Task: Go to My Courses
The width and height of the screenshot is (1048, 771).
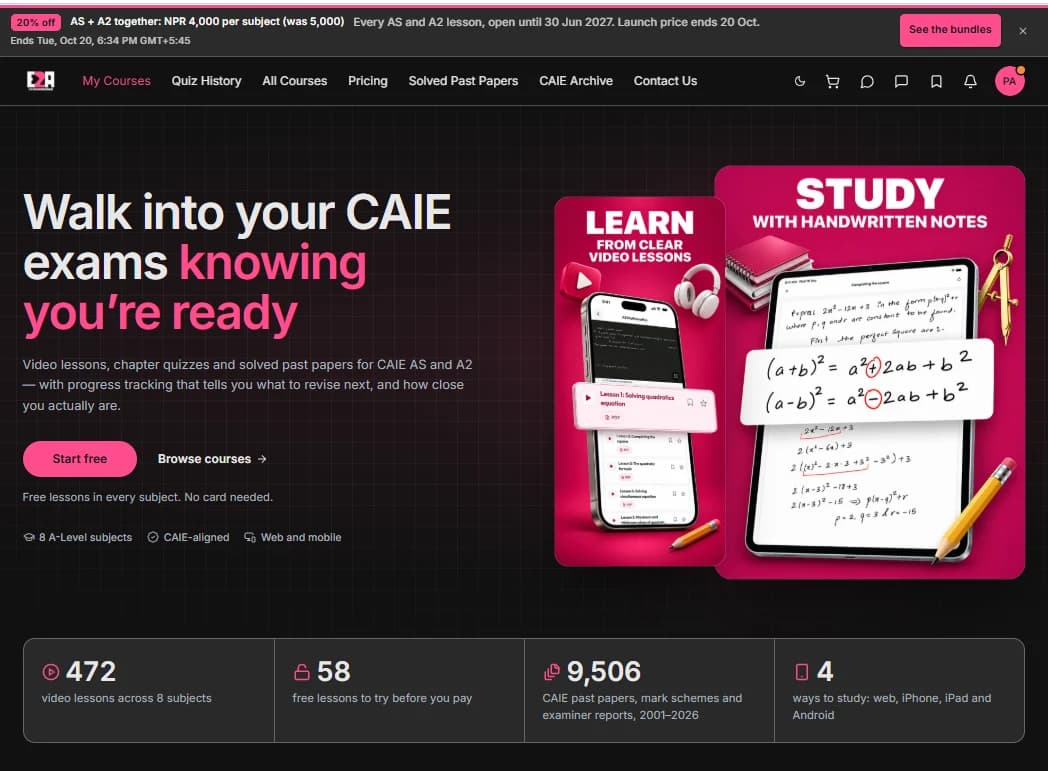Action: 116,81
